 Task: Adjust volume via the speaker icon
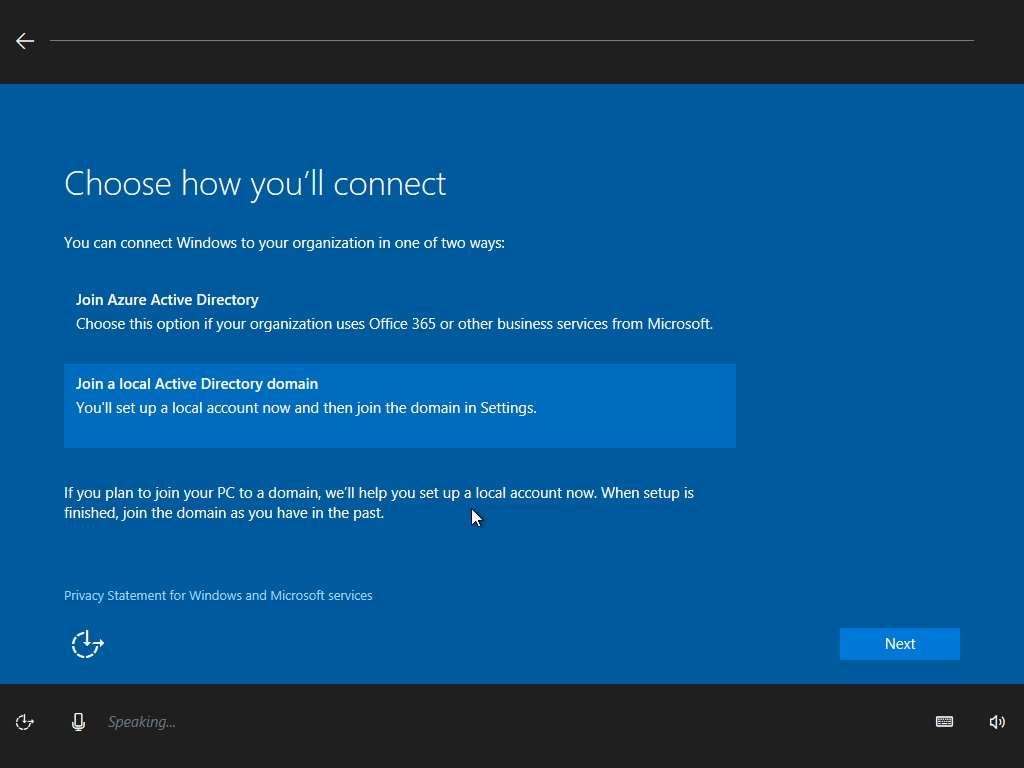pyautogui.click(x=997, y=722)
